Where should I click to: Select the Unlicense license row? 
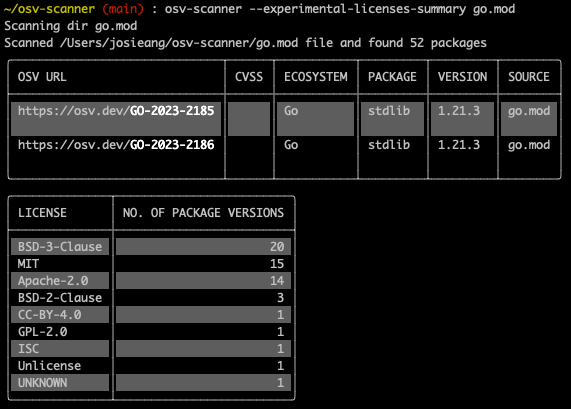[x=151, y=366]
